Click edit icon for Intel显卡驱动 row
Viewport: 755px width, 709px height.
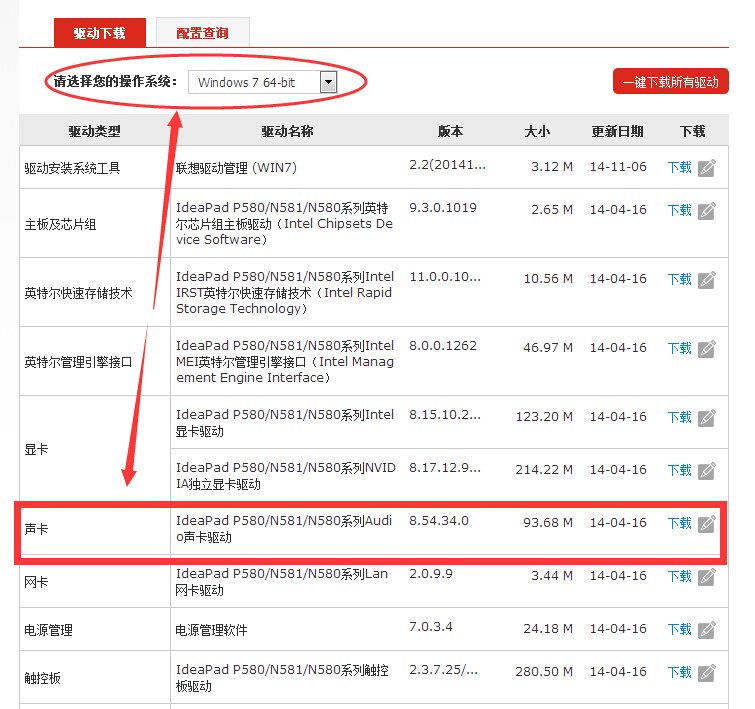pos(706,418)
